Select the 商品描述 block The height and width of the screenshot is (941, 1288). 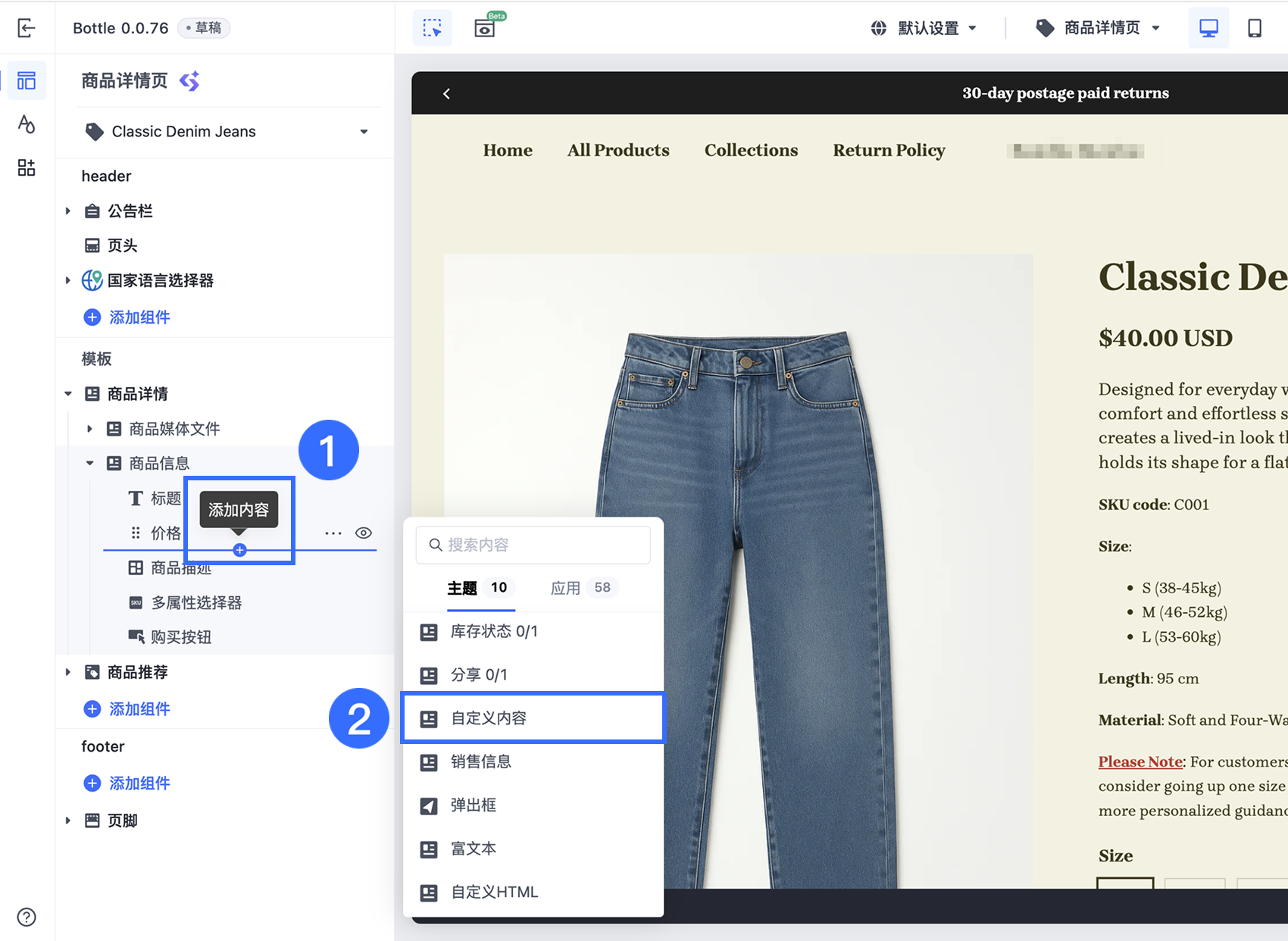pyautogui.click(x=170, y=568)
